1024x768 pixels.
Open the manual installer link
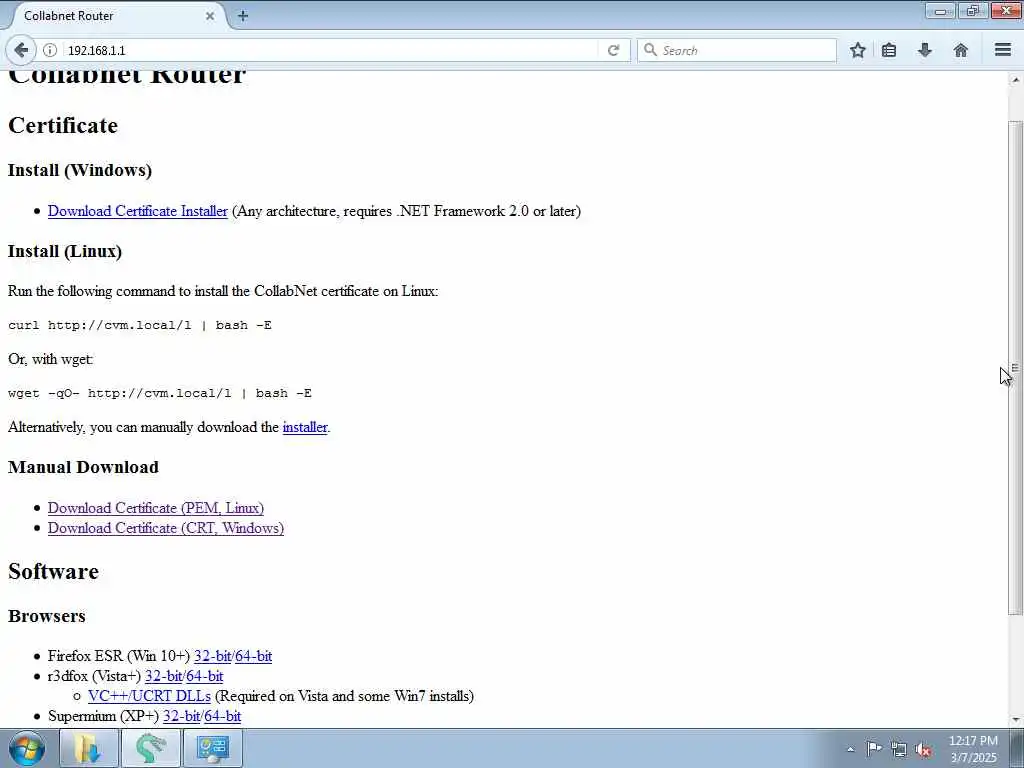pyautogui.click(x=305, y=427)
